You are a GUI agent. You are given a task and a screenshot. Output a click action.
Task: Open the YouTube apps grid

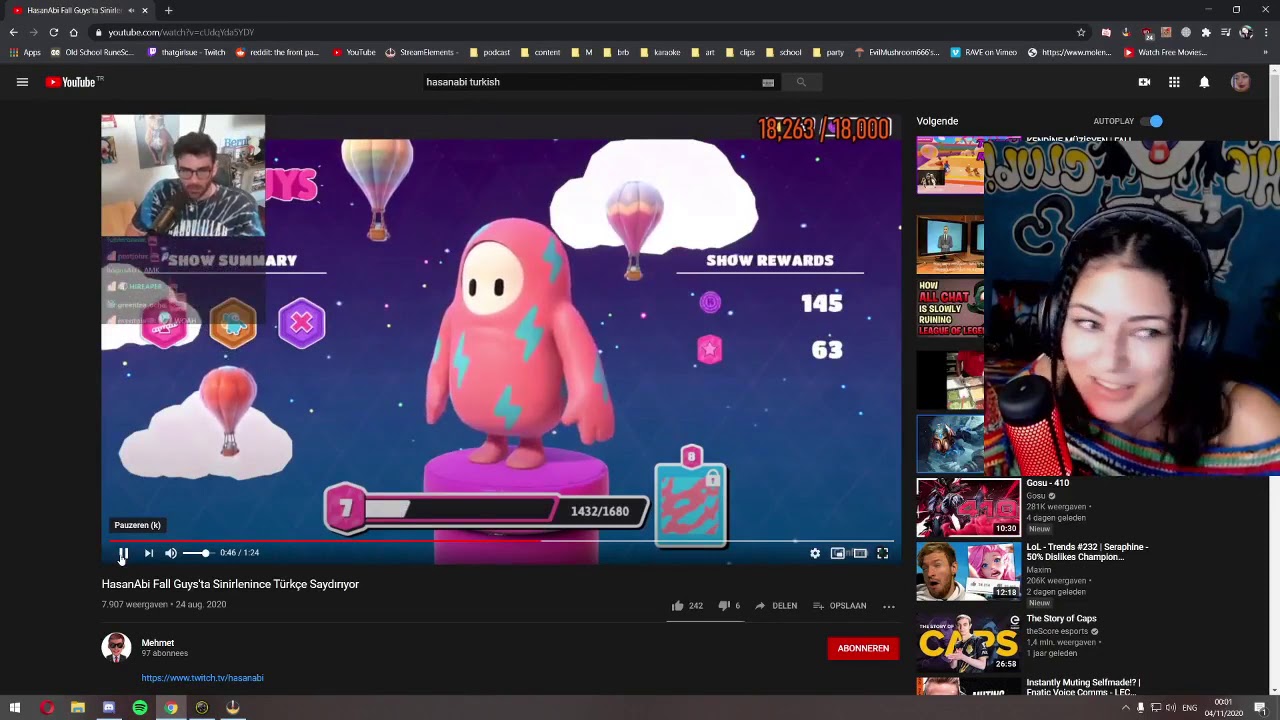coord(1174,82)
